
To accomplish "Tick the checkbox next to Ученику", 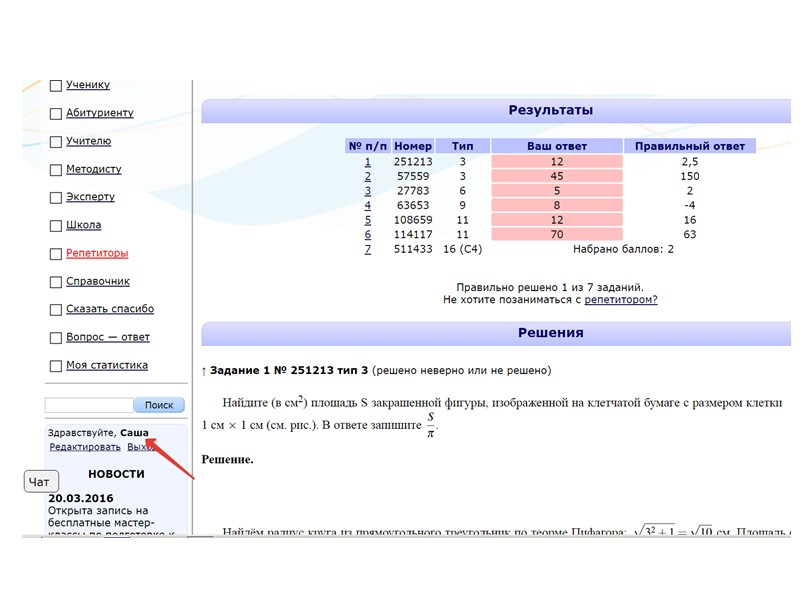I will (x=56, y=86).
